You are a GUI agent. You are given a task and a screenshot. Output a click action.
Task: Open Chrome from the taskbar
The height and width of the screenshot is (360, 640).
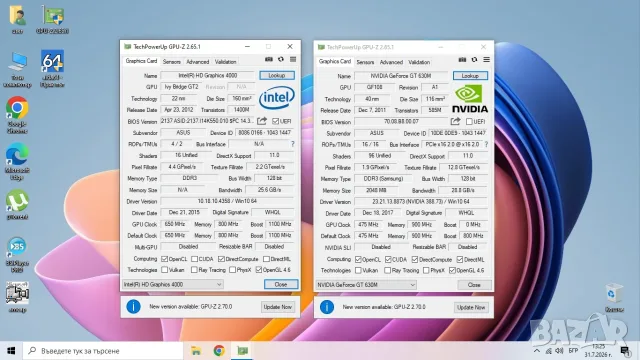coord(219,351)
